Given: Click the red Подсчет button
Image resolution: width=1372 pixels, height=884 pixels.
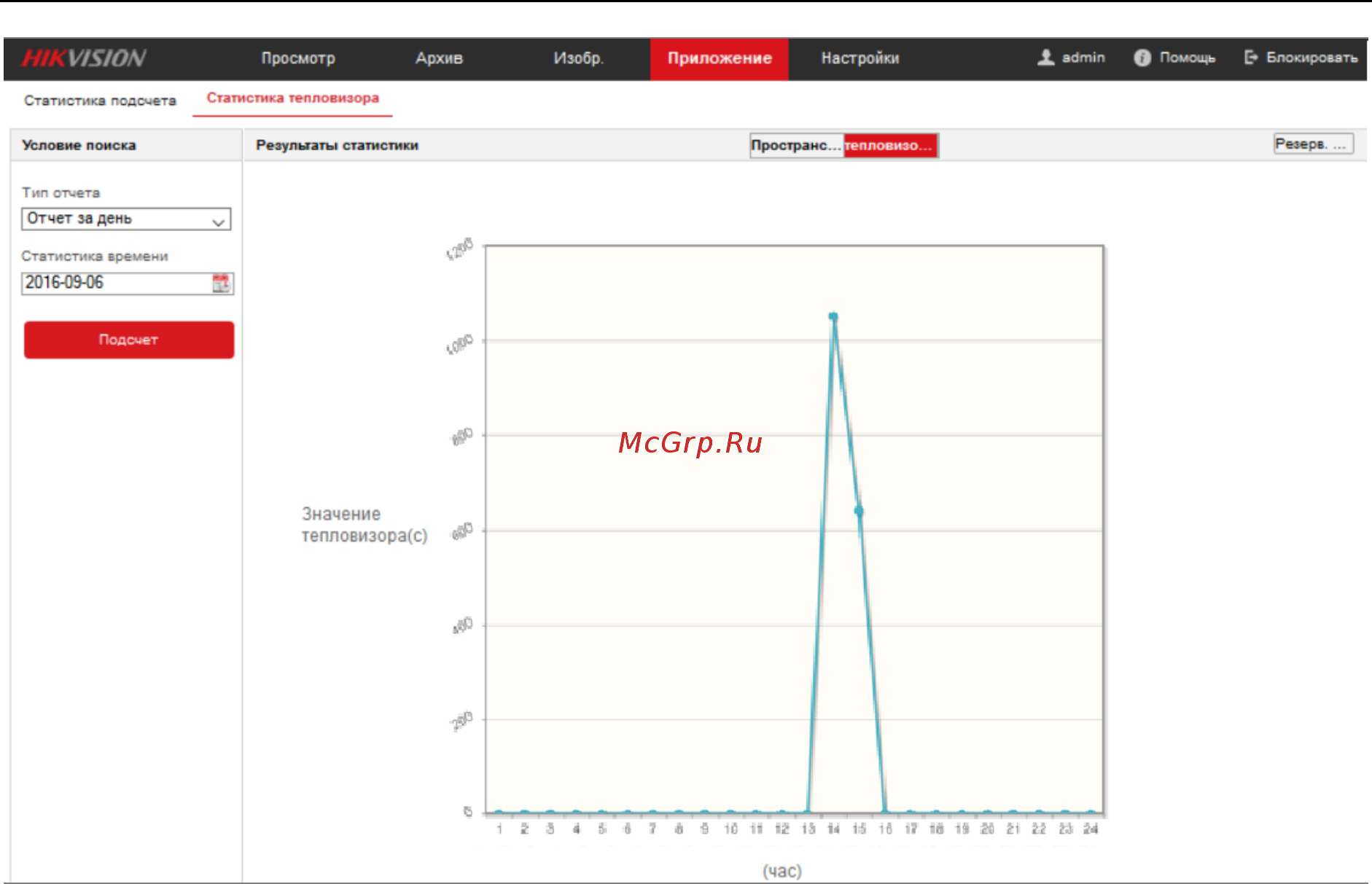Looking at the screenshot, I should 129,340.
